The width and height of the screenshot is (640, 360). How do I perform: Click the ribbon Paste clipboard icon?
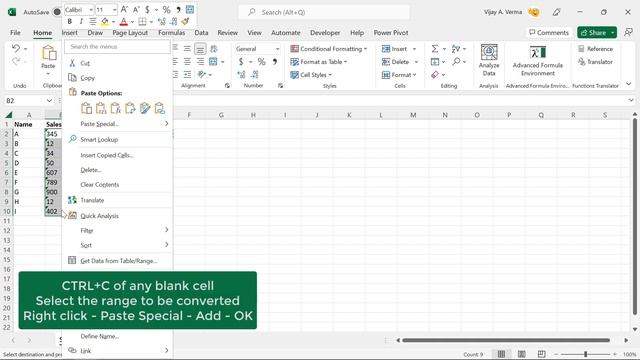coord(49,53)
